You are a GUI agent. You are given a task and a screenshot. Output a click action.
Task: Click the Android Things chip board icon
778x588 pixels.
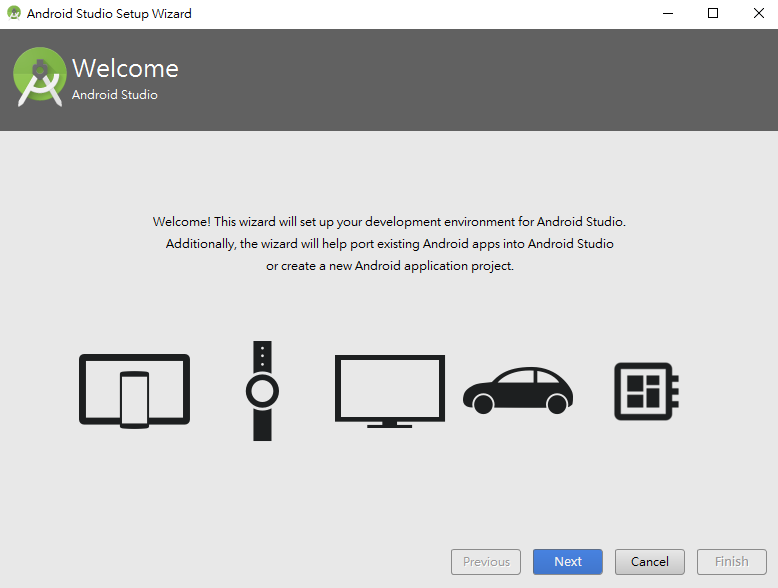coord(647,391)
